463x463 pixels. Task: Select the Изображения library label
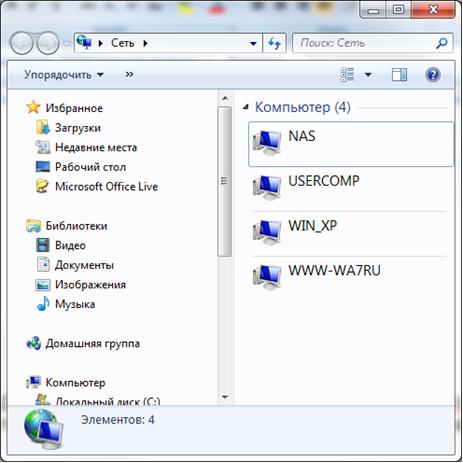[x=90, y=285]
